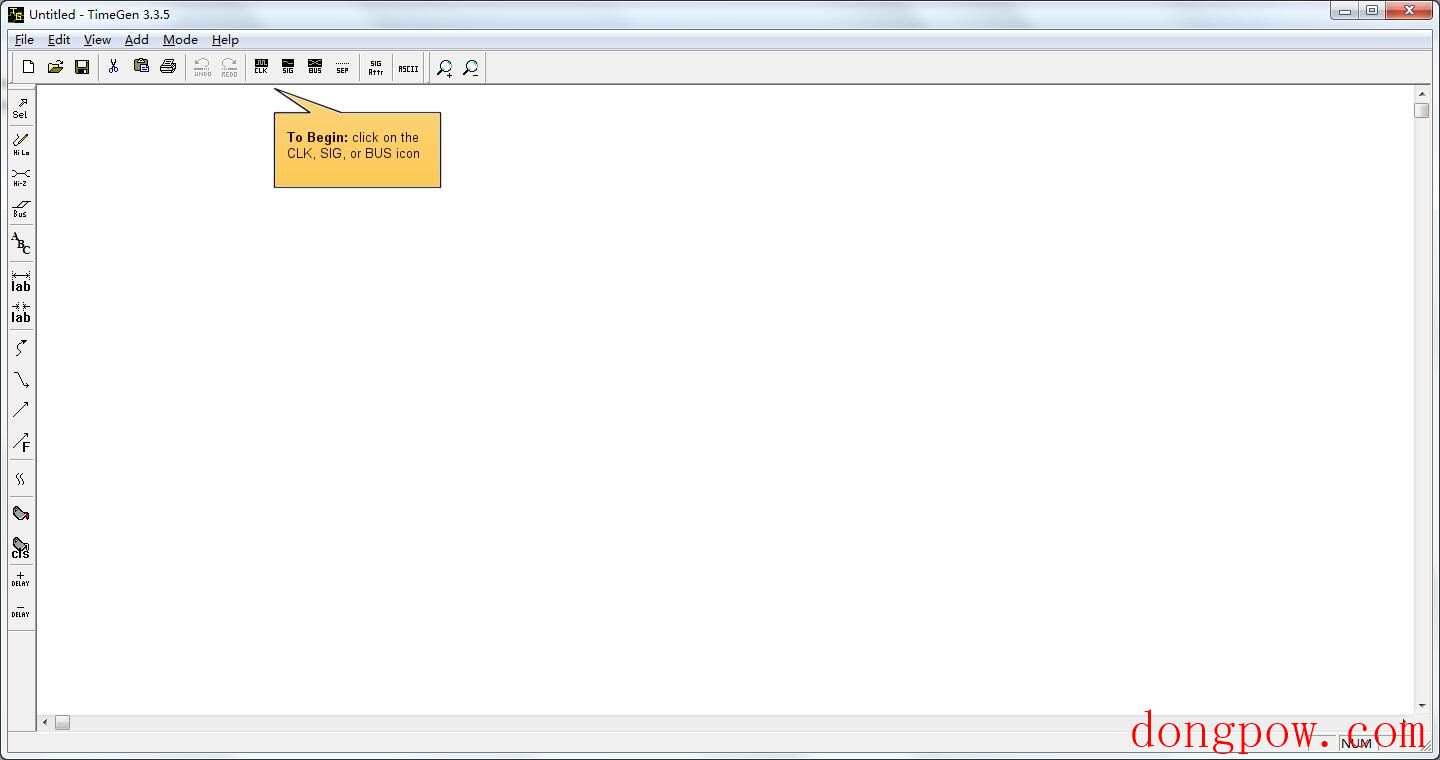
Task: Close the TimeGen window
Action: (1409, 11)
